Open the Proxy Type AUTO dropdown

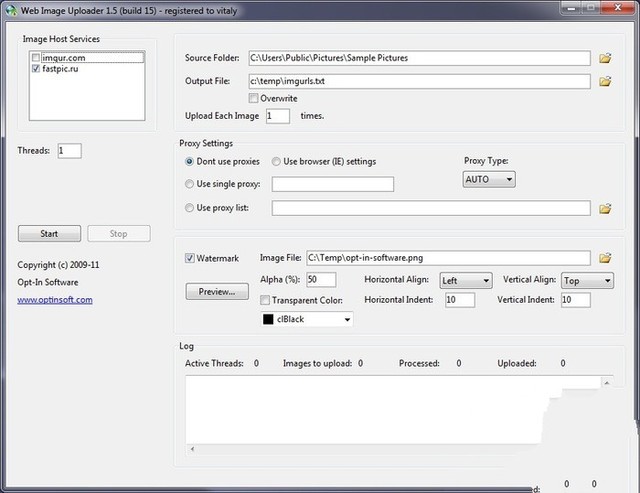pyautogui.click(x=489, y=179)
